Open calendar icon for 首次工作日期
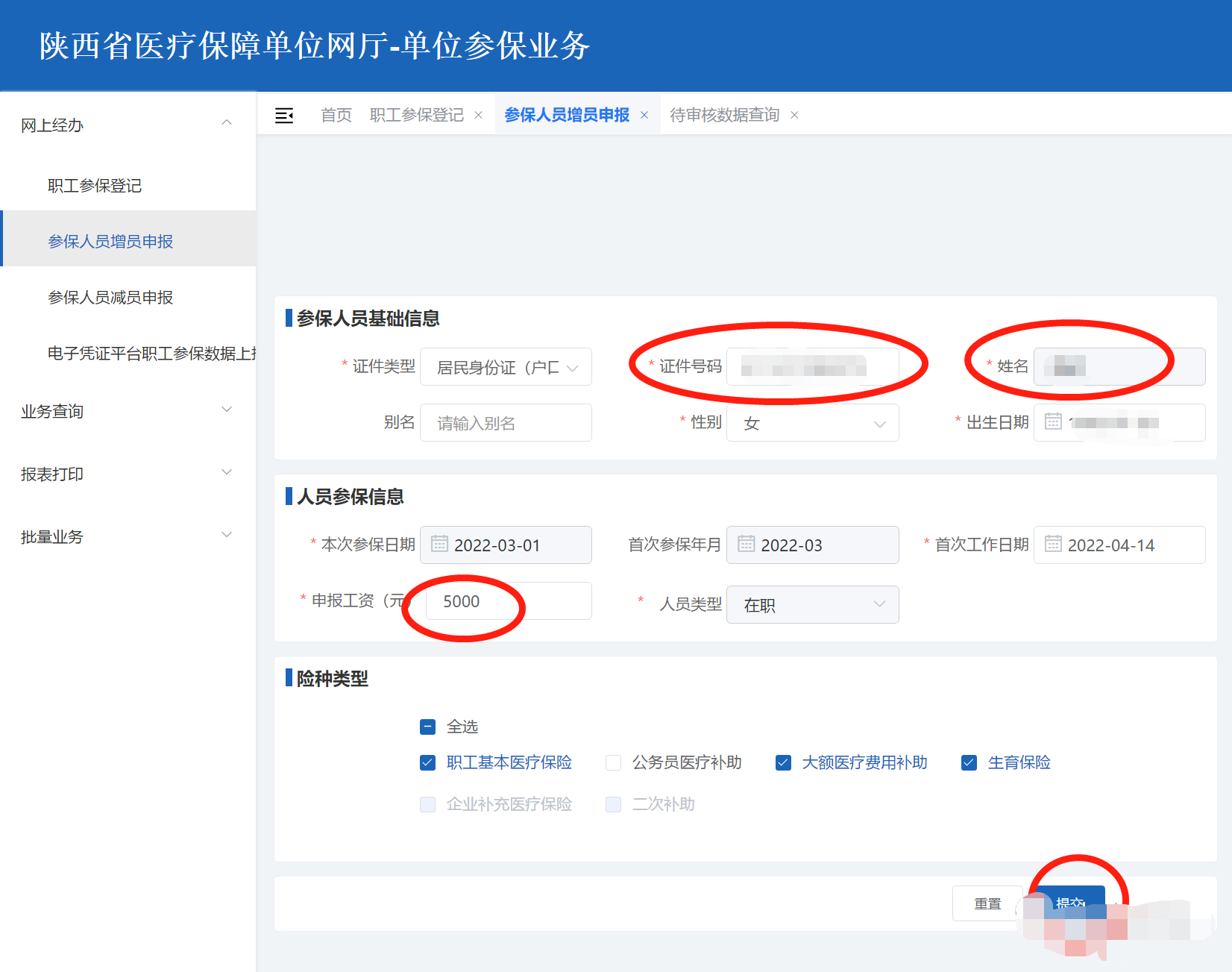 point(1053,544)
